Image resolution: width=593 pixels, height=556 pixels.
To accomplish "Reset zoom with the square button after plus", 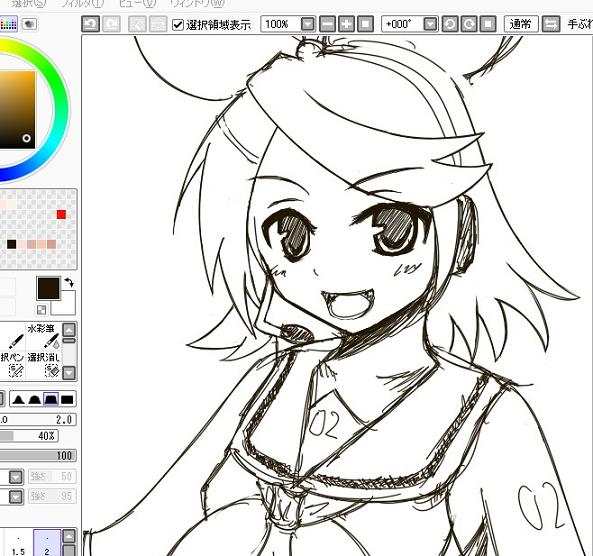I will (366, 24).
